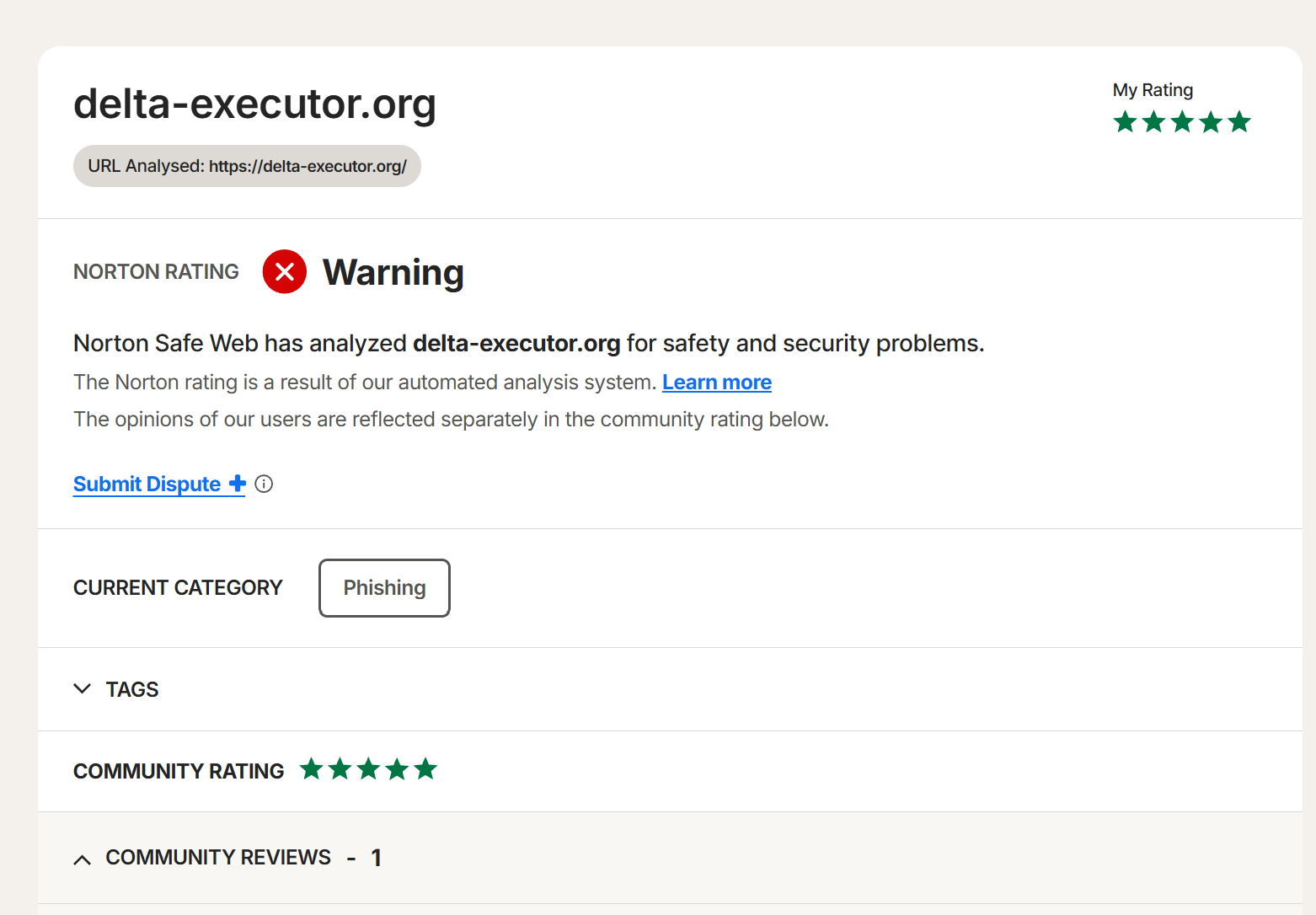Set My Rating to four stars

point(1211,122)
